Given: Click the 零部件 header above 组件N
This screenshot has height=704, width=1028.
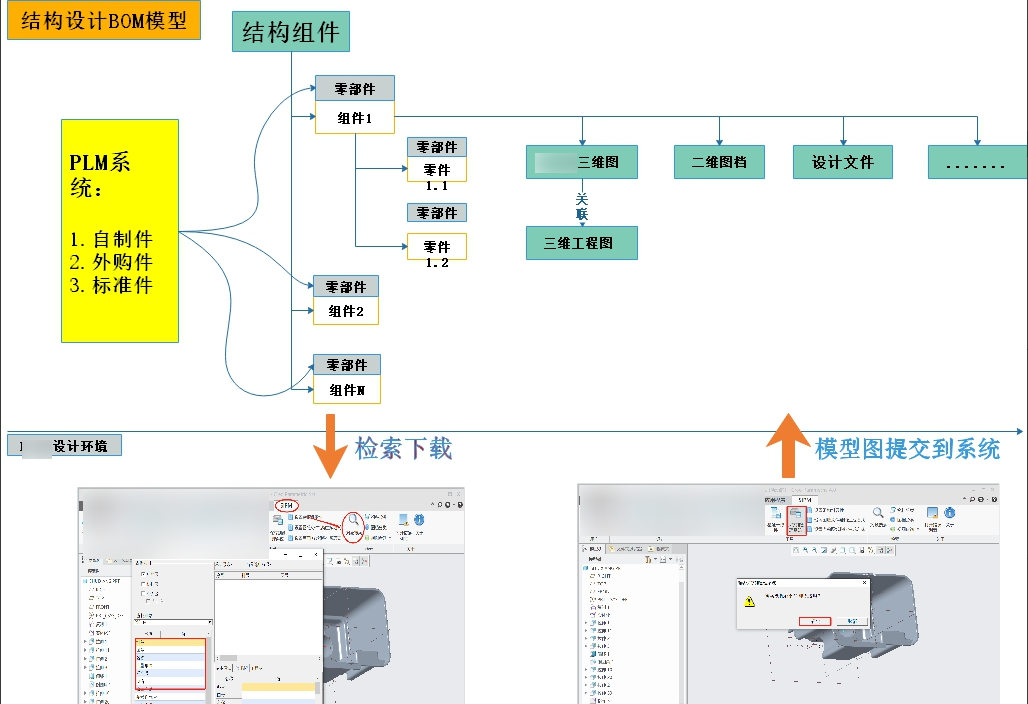Looking at the screenshot, I should (x=347, y=364).
